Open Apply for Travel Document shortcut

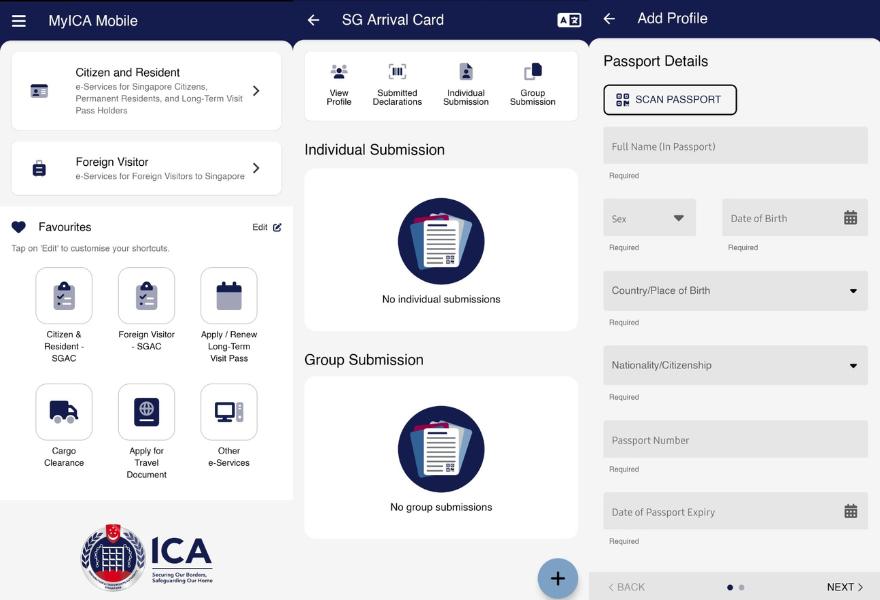click(146, 412)
